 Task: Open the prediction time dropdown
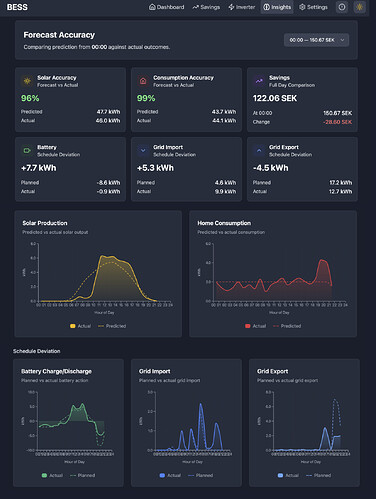click(x=316, y=40)
